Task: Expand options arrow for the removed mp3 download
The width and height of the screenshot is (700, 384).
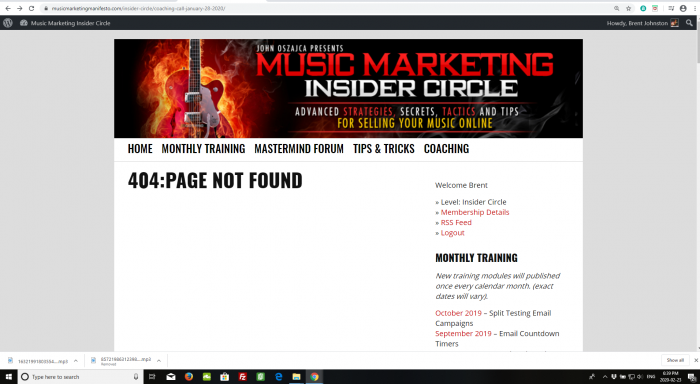Action: (159, 361)
